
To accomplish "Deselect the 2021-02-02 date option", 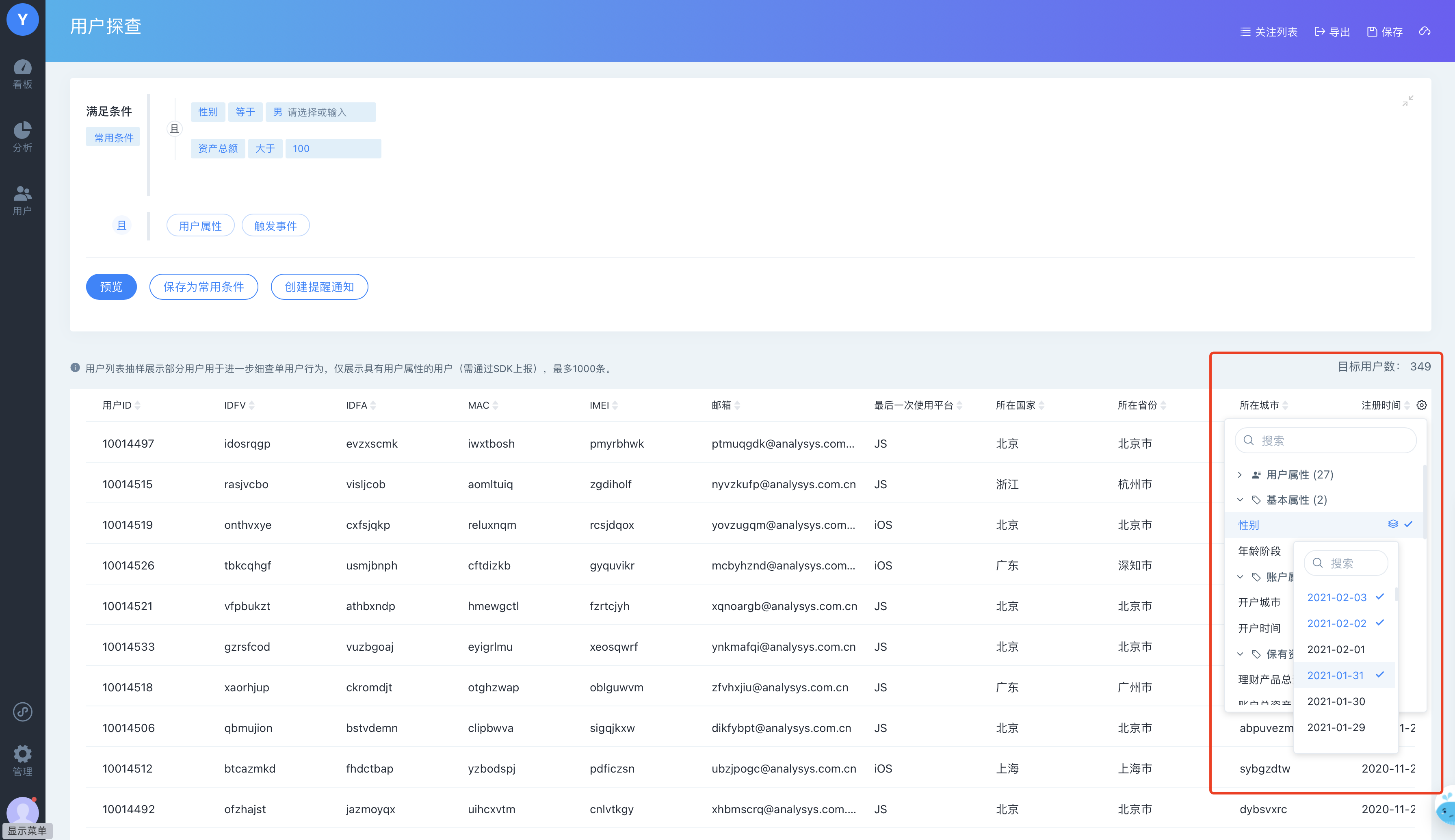I will [x=1344, y=623].
